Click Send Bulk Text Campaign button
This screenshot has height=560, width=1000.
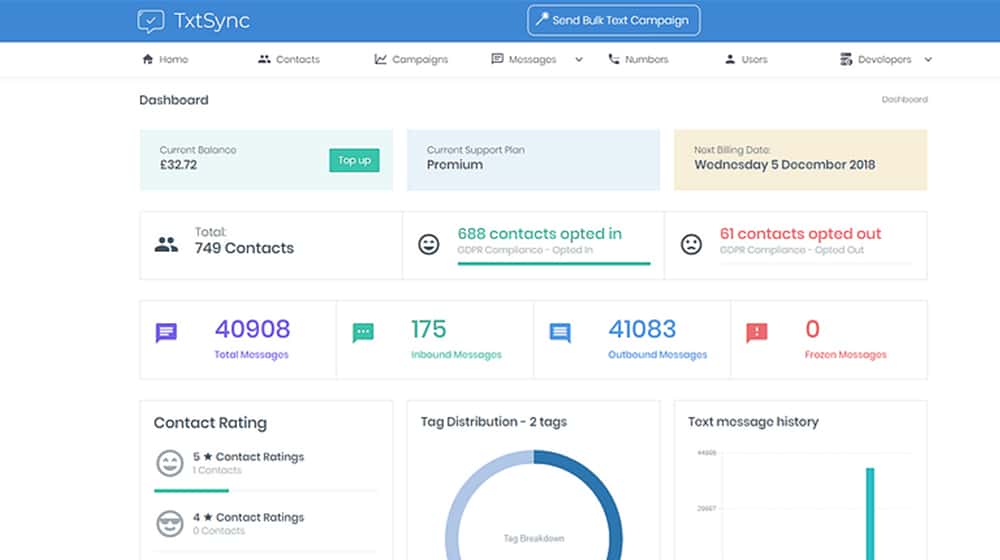click(x=614, y=20)
